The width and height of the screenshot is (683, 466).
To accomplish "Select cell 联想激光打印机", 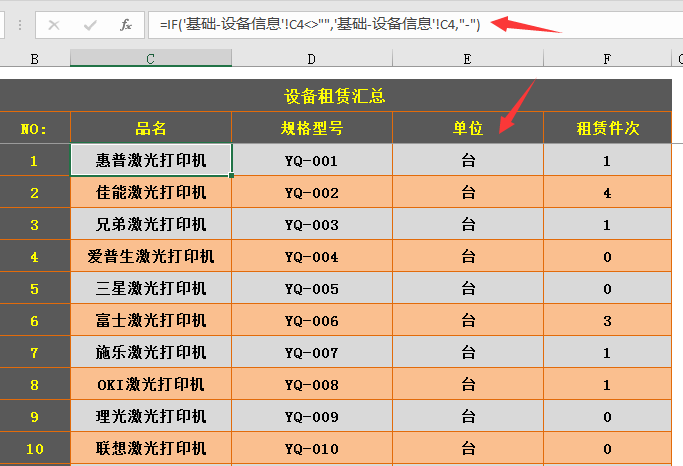I will [x=151, y=448].
